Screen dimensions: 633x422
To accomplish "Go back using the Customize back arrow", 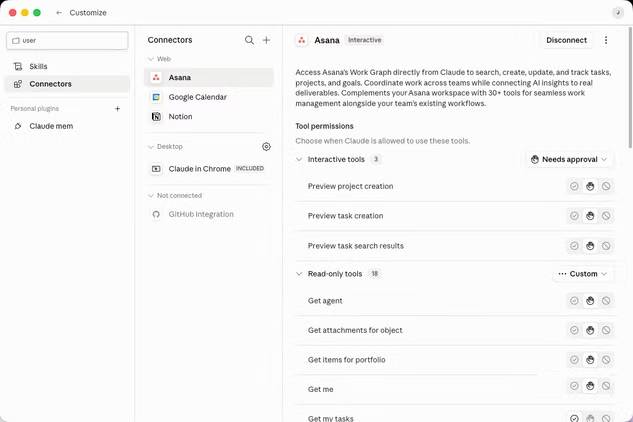I will click(x=59, y=13).
